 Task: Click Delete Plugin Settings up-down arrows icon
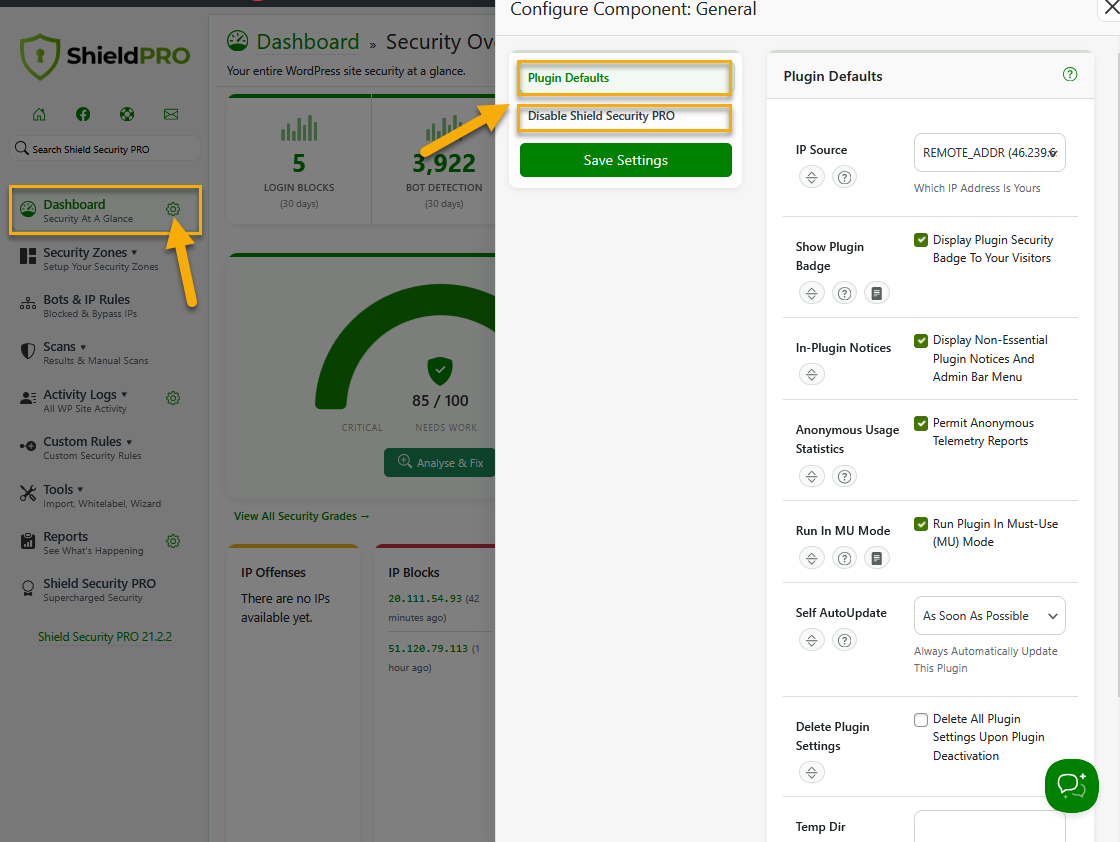pyautogui.click(x=811, y=772)
